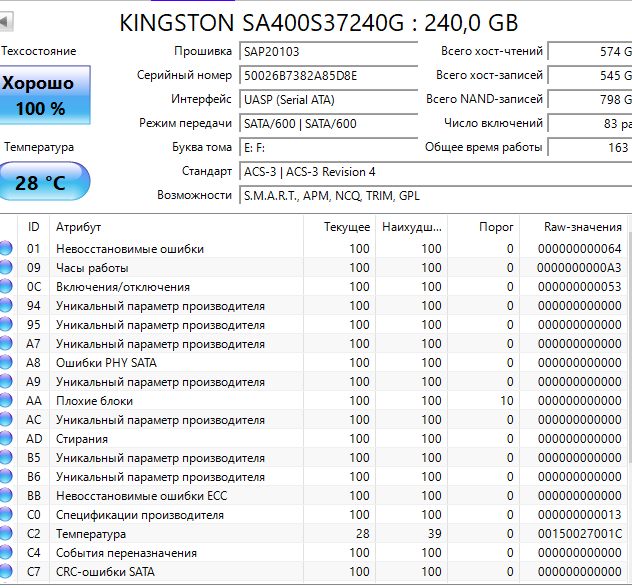Select the Невосстановимые ошибки attribute row

[x=313, y=248]
